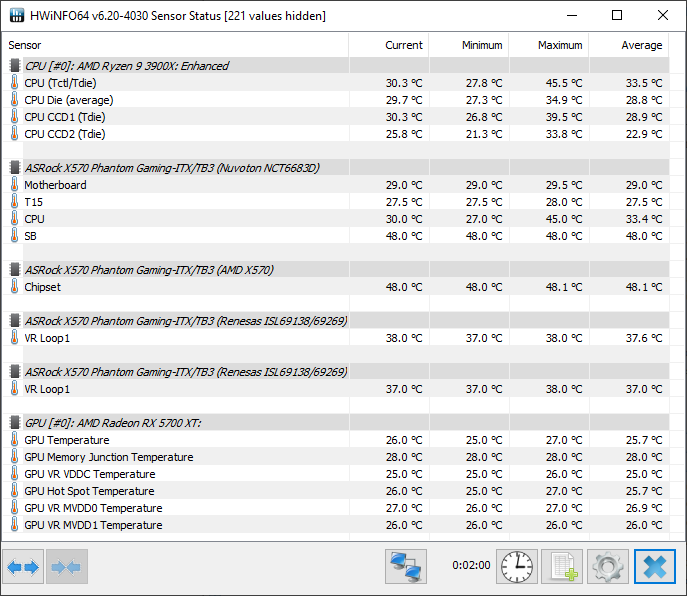Click the 0:02:00 elapsed time readout
The image size is (687, 596).
(x=471, y=565)
